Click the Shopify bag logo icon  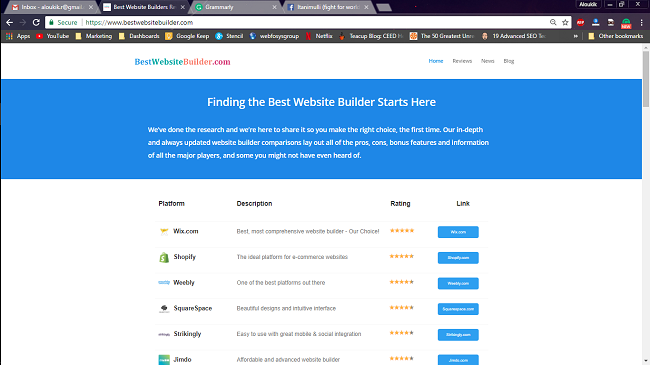coord(164,258)
